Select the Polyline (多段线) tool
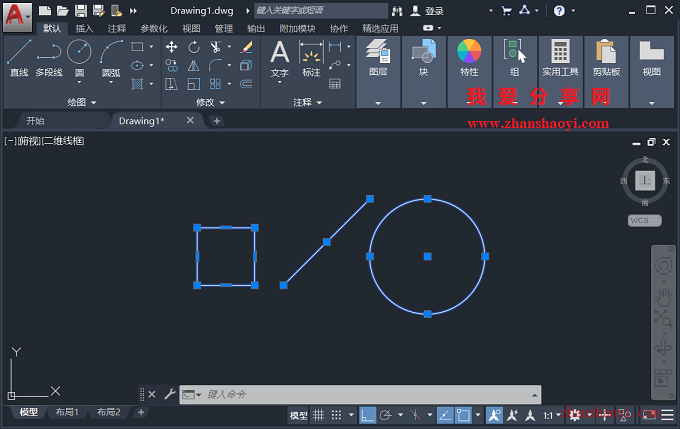 [x=49, y=59]
